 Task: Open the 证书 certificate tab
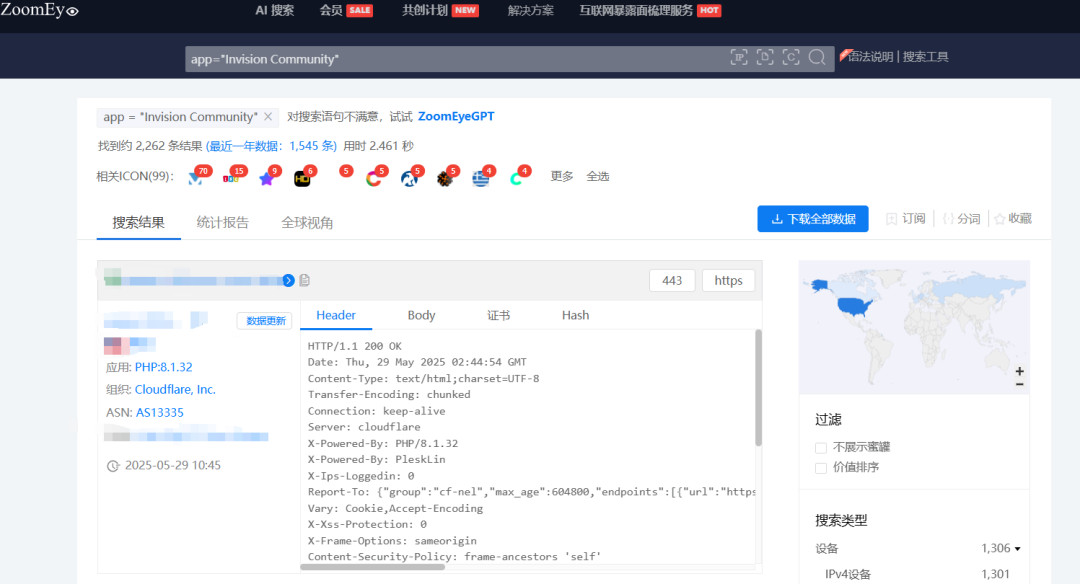tap(499, 315)
